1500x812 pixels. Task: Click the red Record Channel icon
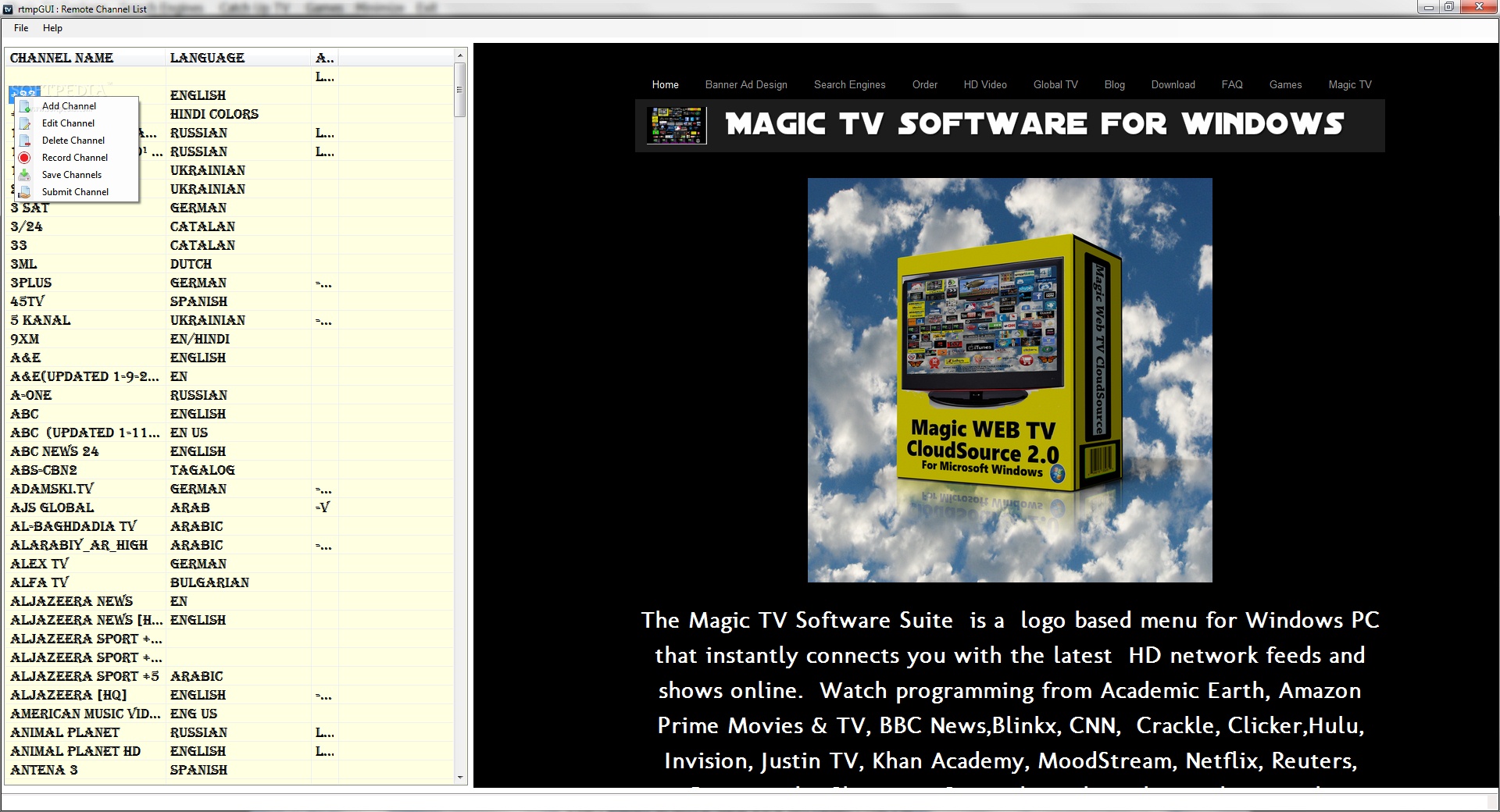[25, 158]
